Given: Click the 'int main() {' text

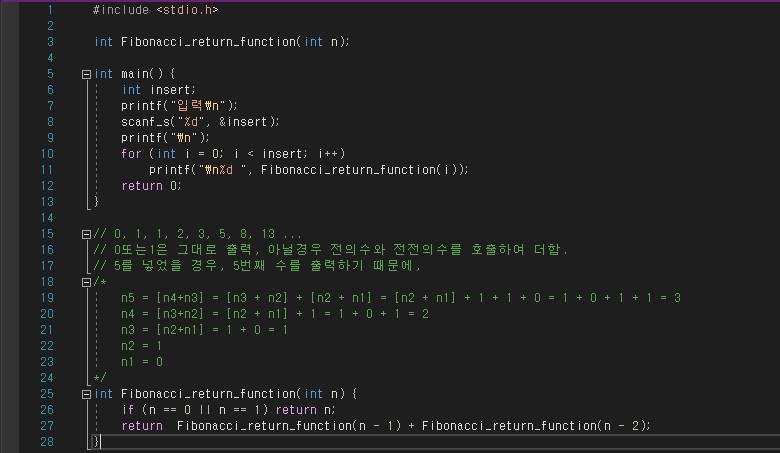Looking at the screenshot, I should 134,74.
